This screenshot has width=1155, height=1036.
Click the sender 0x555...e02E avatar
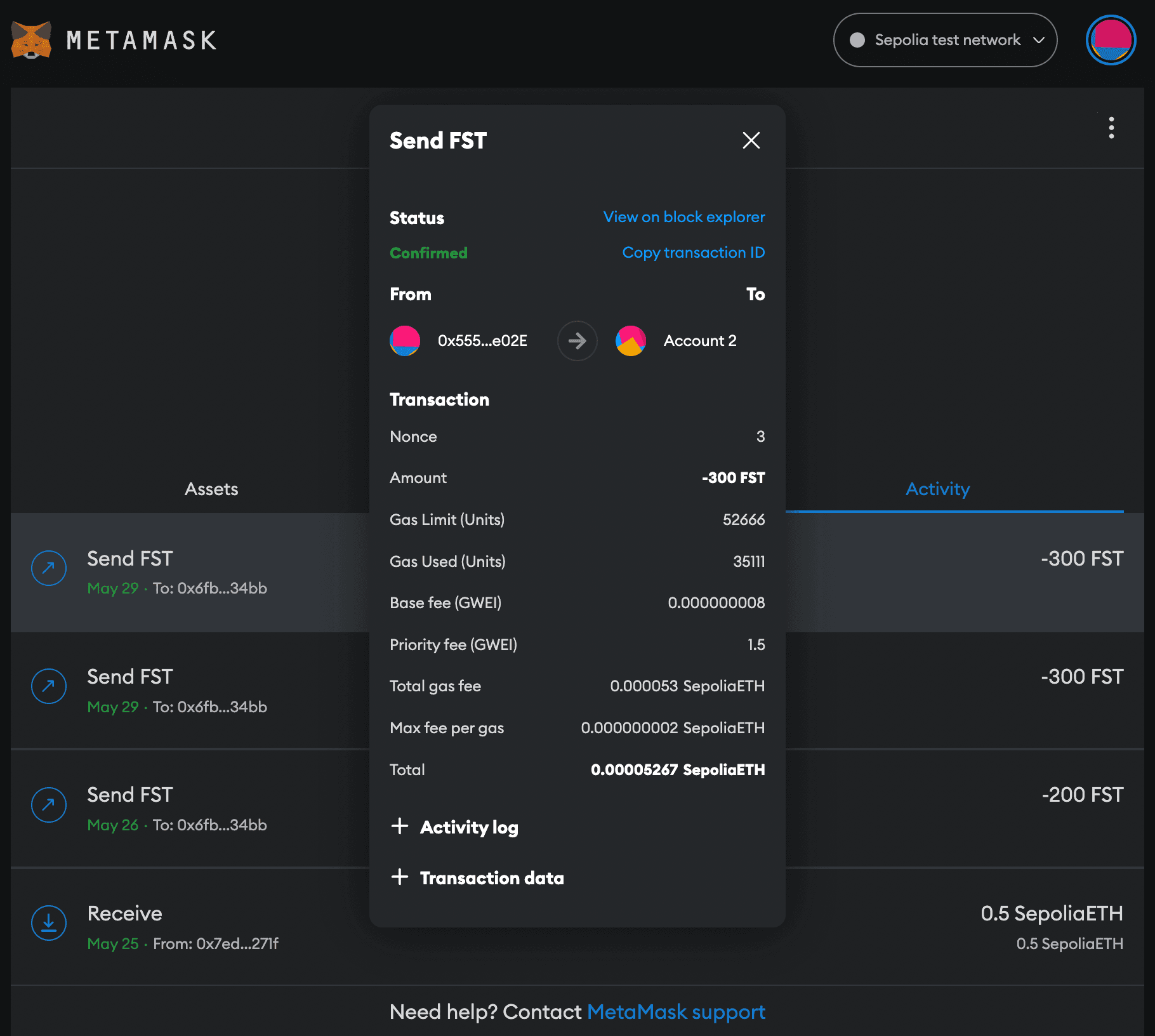coord(405,341)
